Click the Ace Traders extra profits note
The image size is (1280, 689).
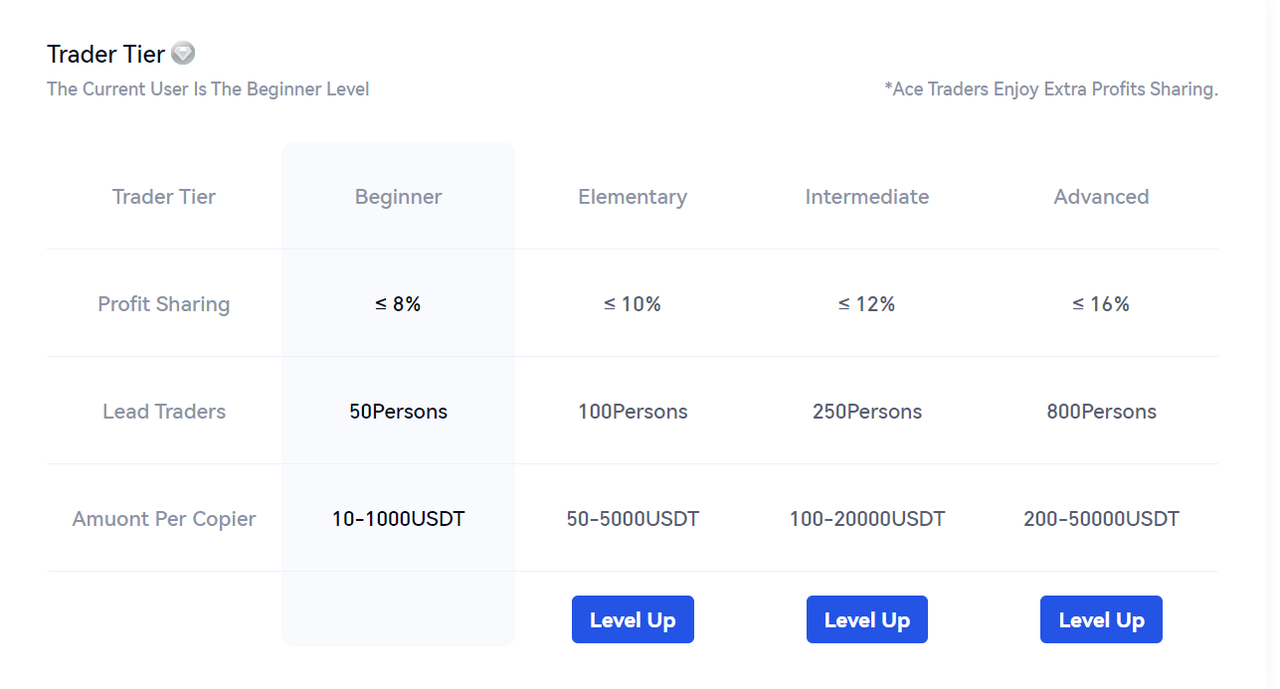tap(1050, 89)
